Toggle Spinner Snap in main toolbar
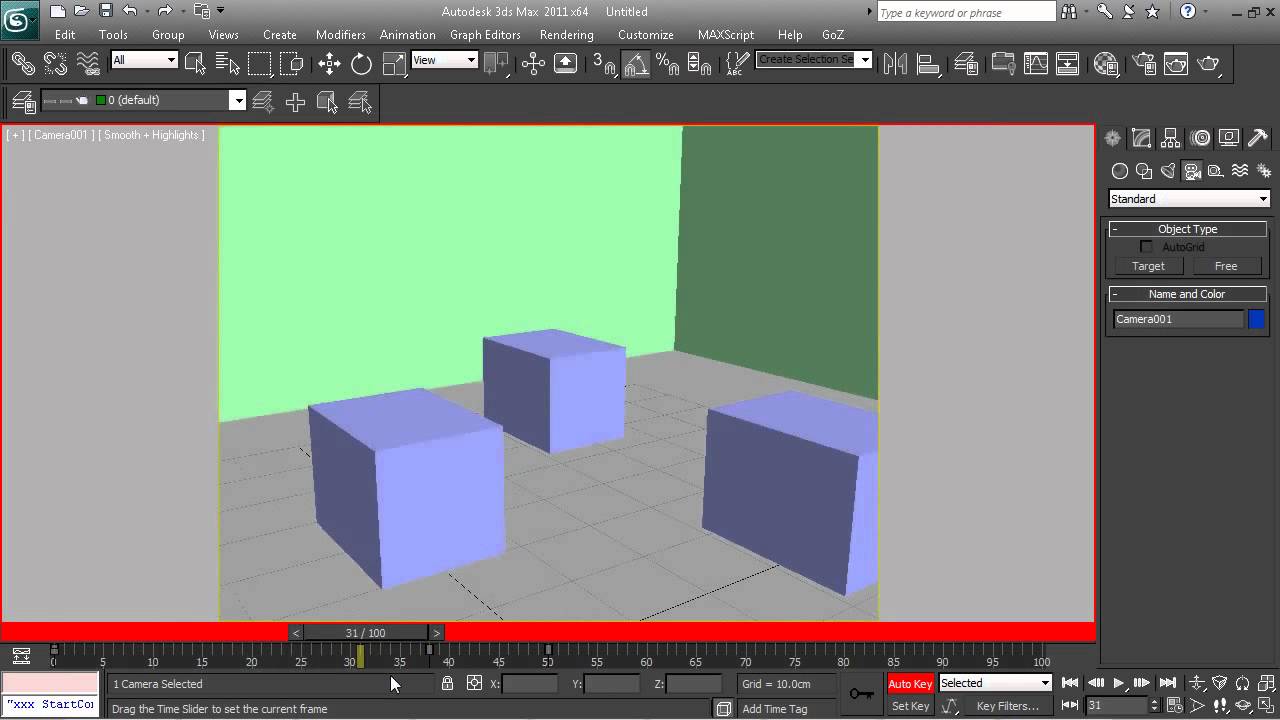 [x=700, y=64]
